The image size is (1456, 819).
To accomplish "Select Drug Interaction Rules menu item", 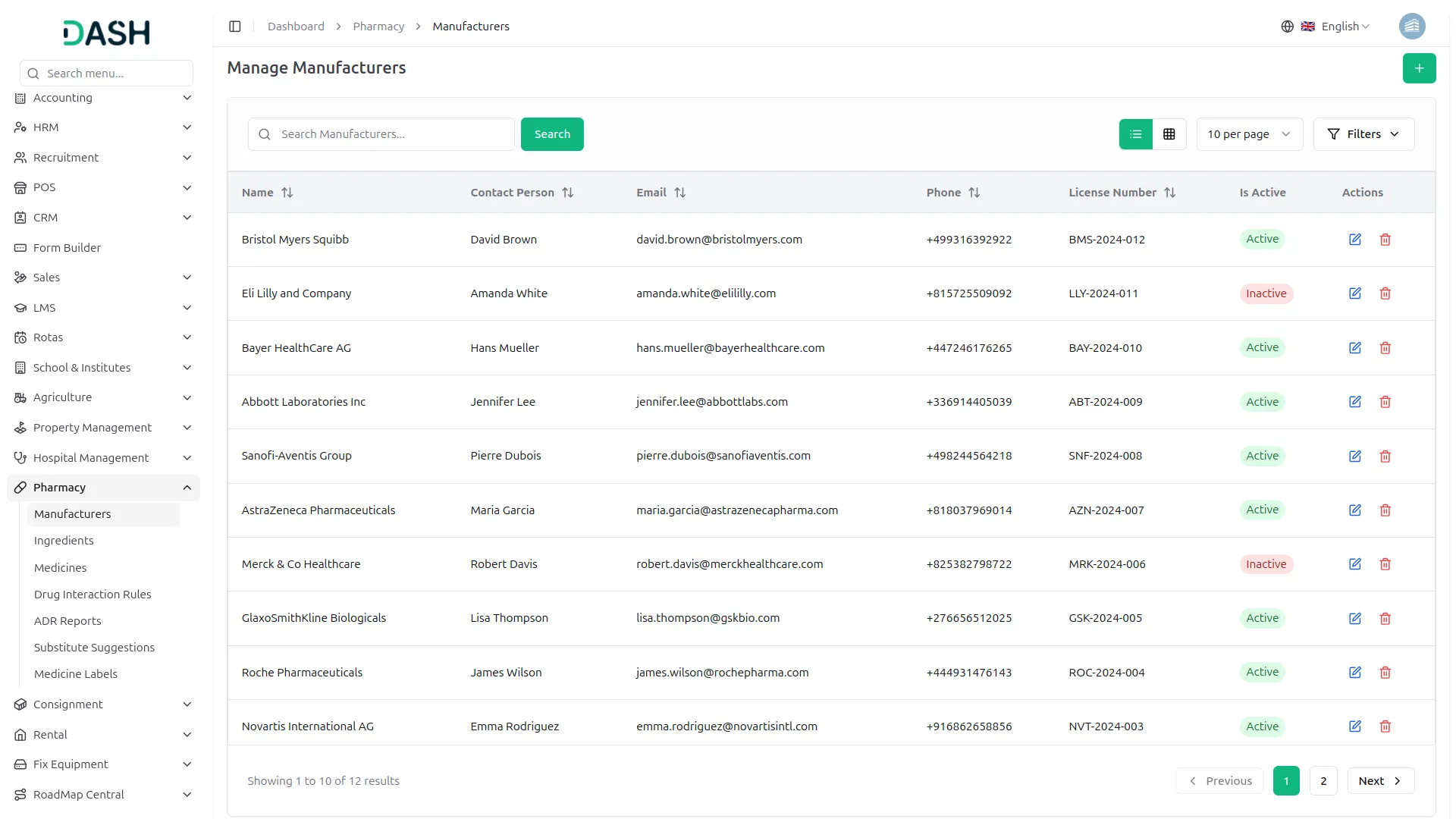I will 93,595.
